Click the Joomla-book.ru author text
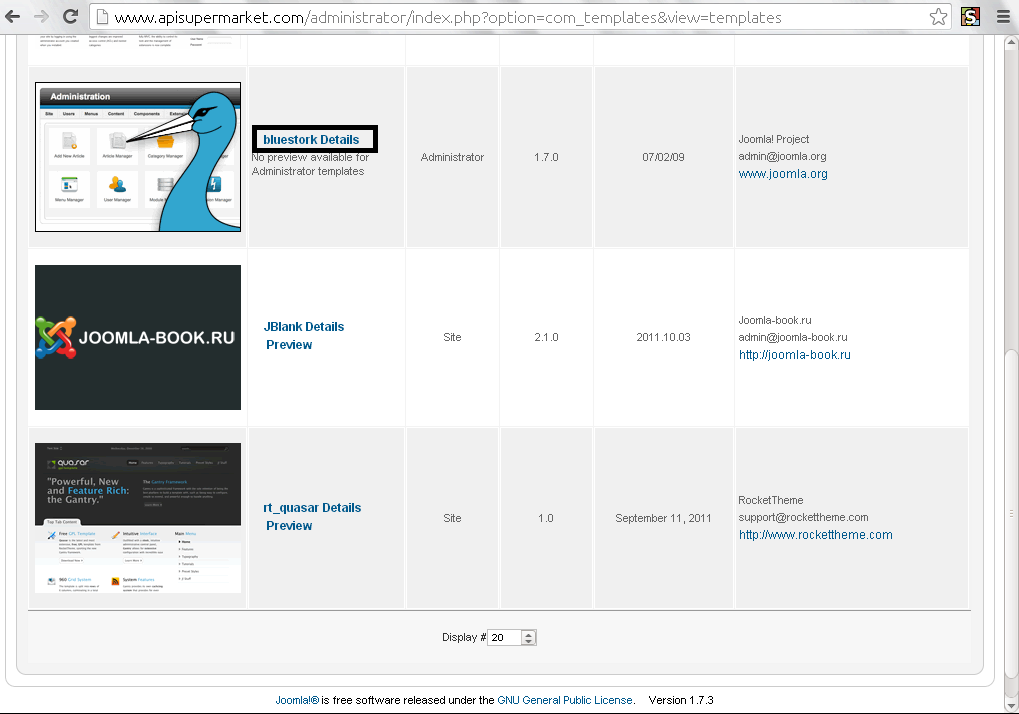Image resolution: width=1019 pixels, height=714 pixels. point(775,320)
